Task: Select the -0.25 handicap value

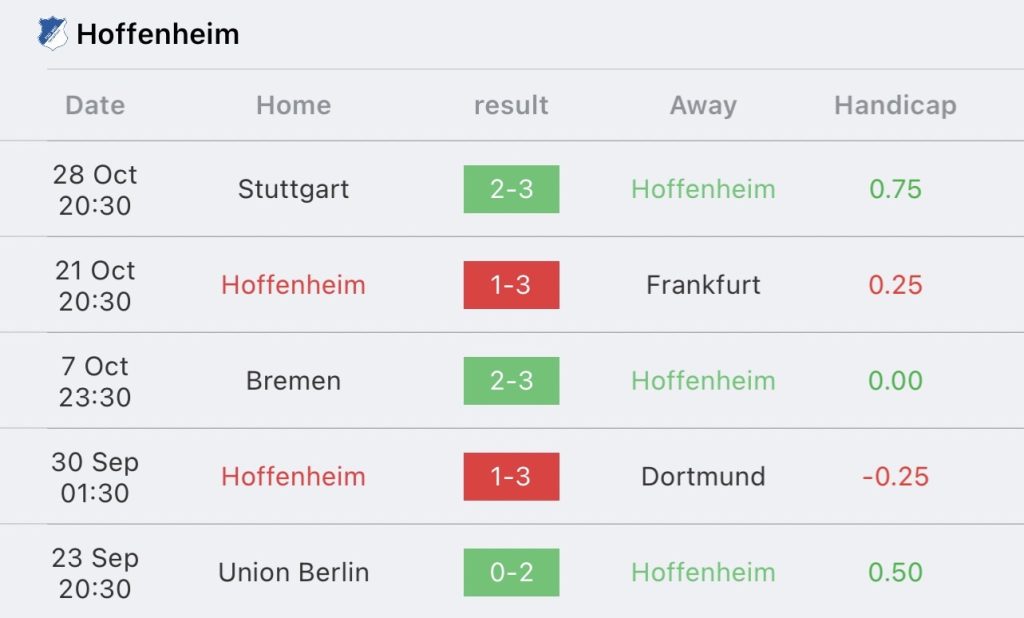Action: click(895, 477)
